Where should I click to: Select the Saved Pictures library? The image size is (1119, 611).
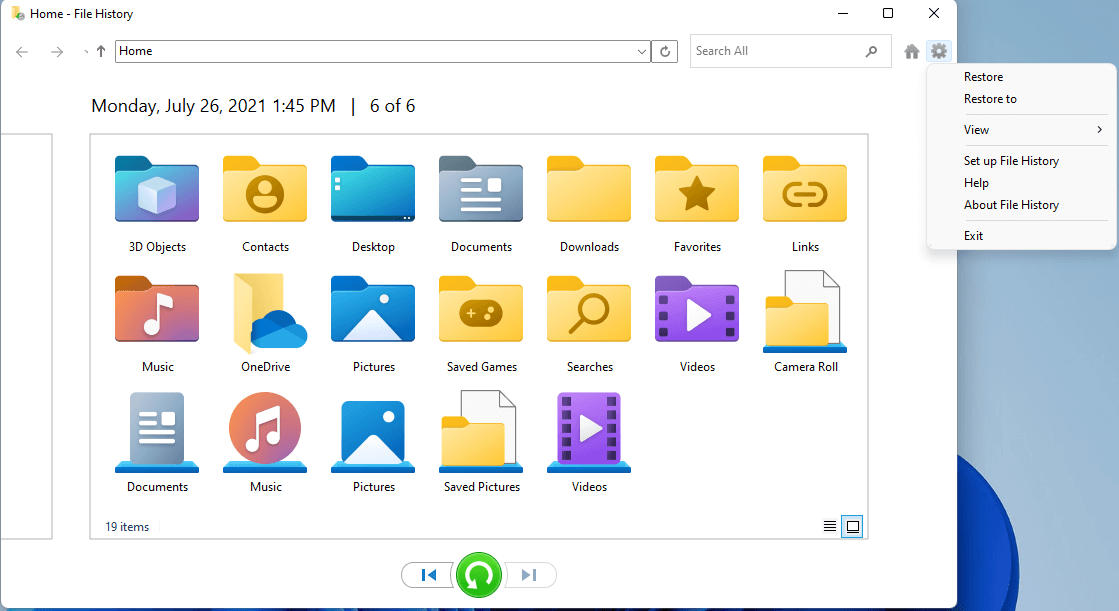click(481, 443)
